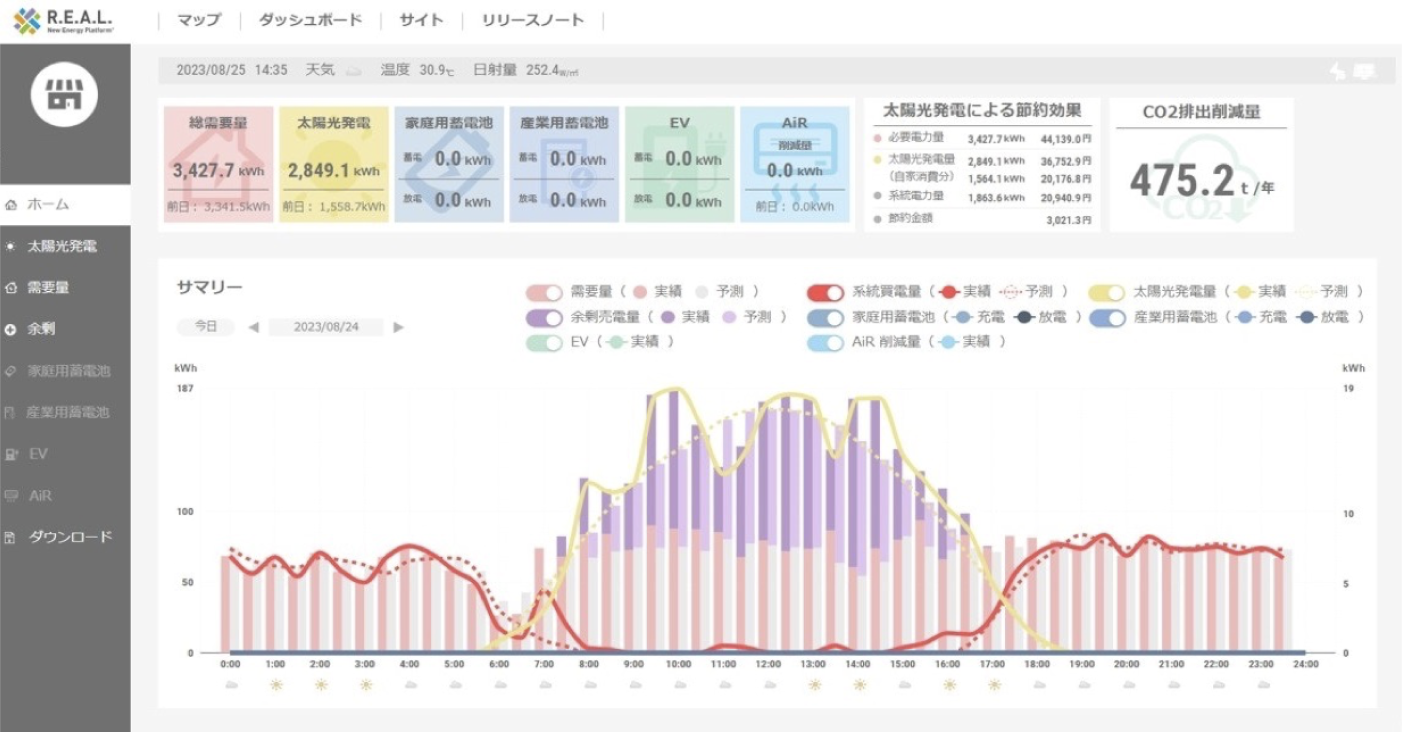Click the store icon in sidebar header

coord(64,93)
